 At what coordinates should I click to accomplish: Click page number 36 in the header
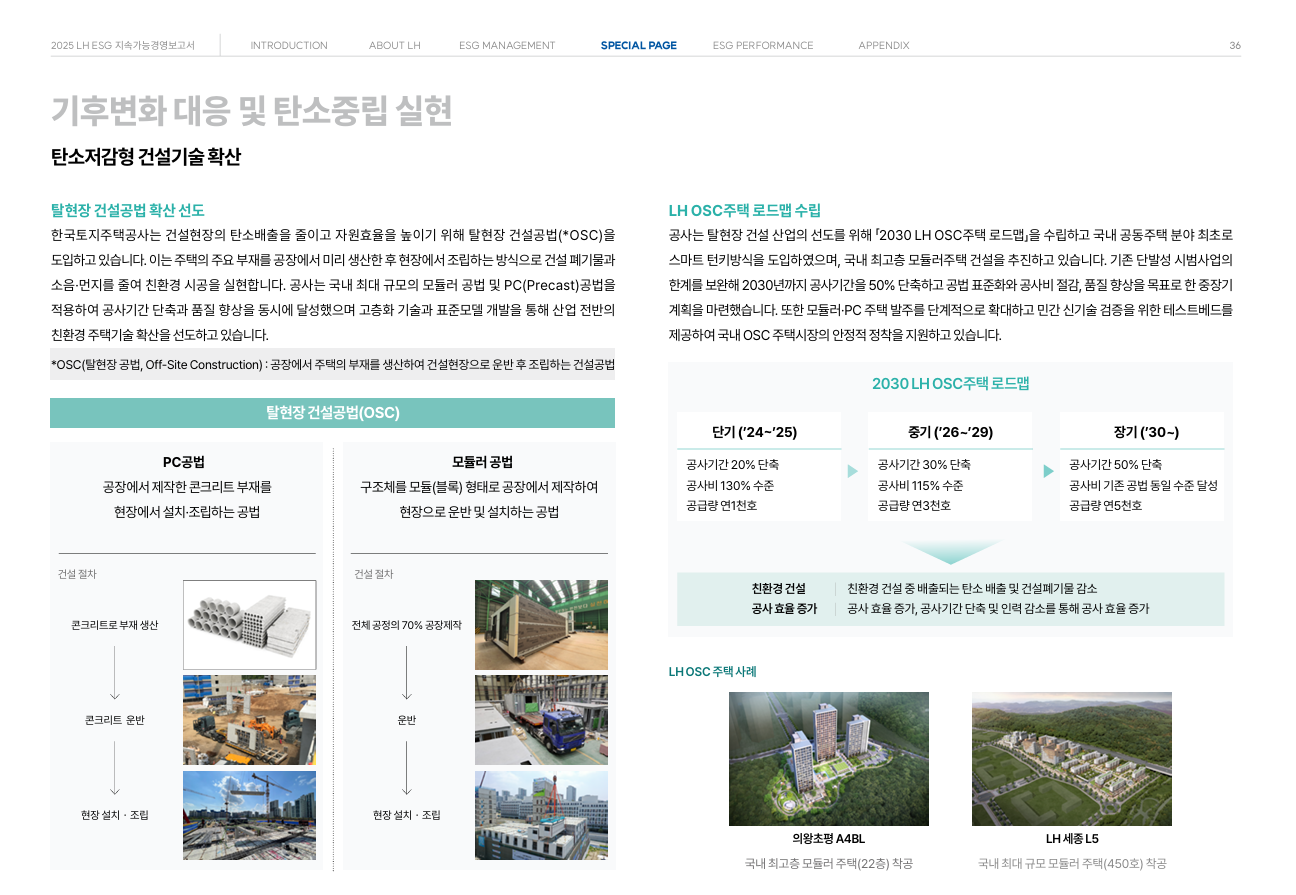(1235, 45)
